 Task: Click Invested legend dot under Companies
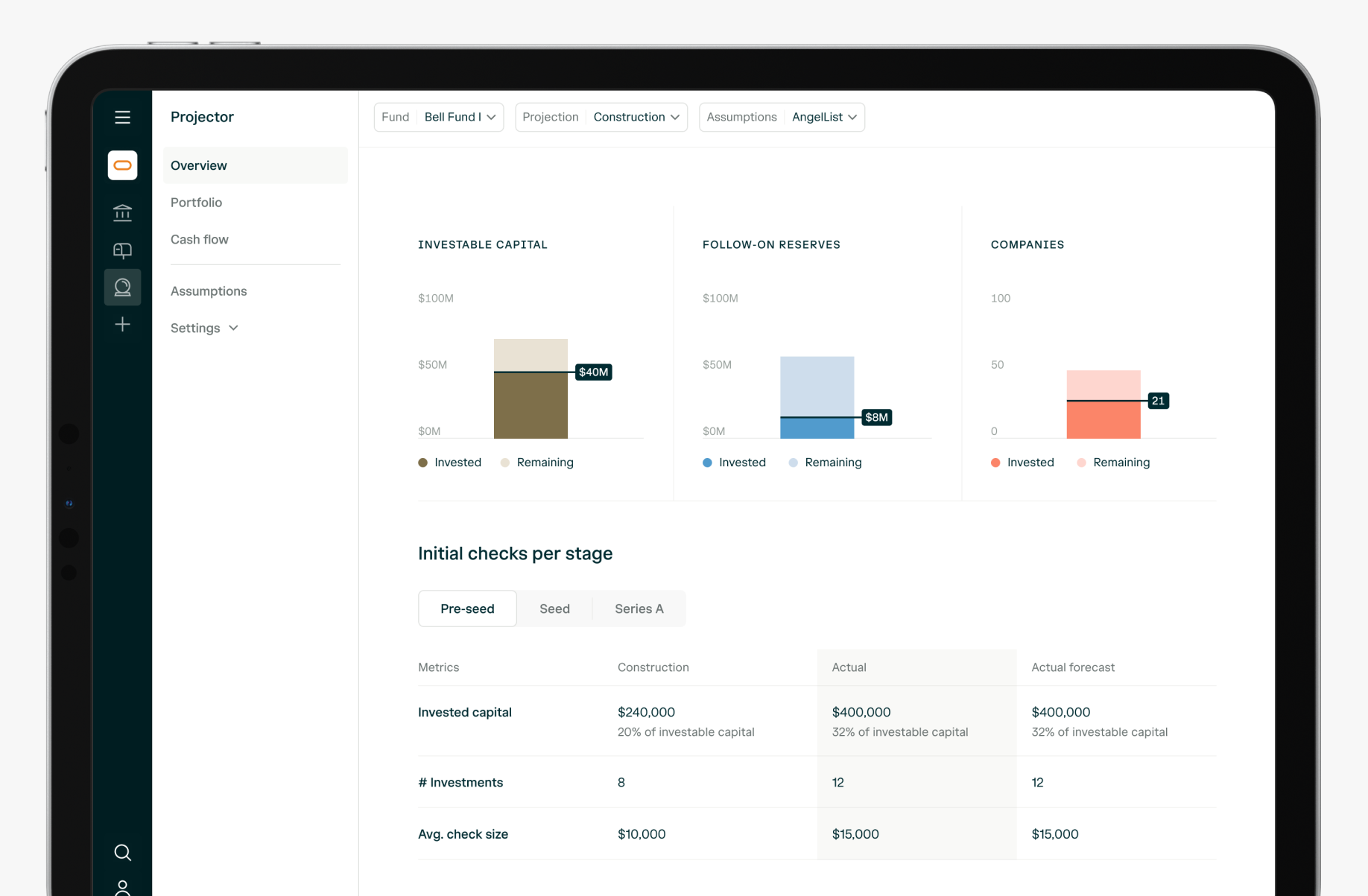click(x=995, y=463)
